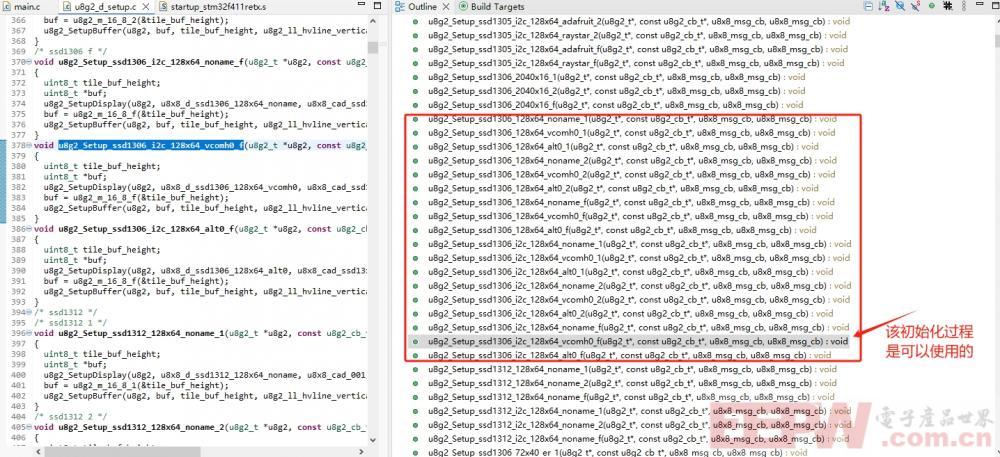
Task: Select u8g2_Setup_ssd1306_i2c_128x64_vcomh0_1 in Outline
Action: [x=639, y=258]
